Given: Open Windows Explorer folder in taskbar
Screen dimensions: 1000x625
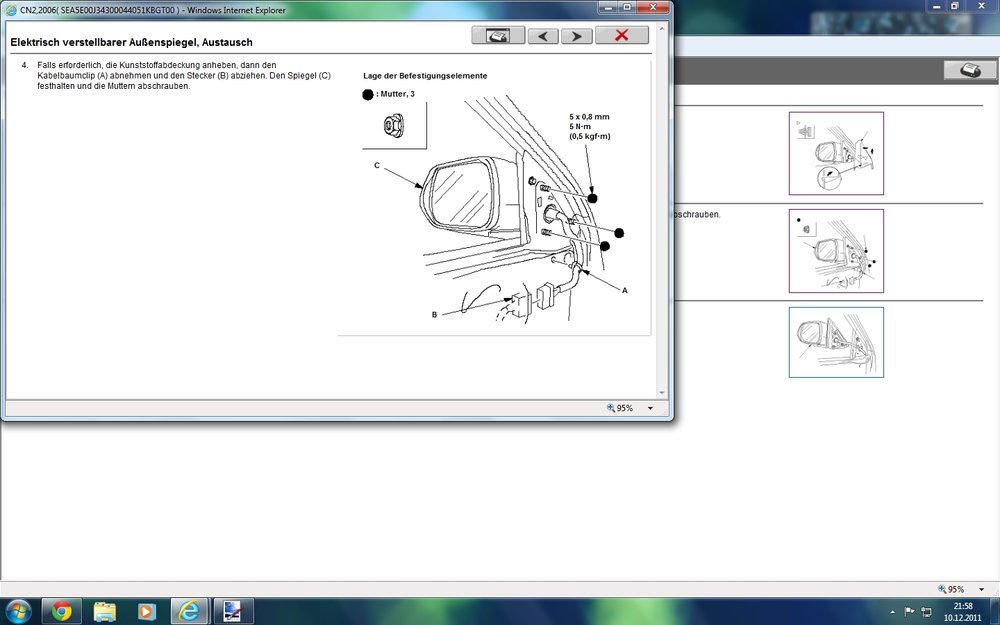Looking at the screenshot, I should pyautogui.click(x=104, y=610).
